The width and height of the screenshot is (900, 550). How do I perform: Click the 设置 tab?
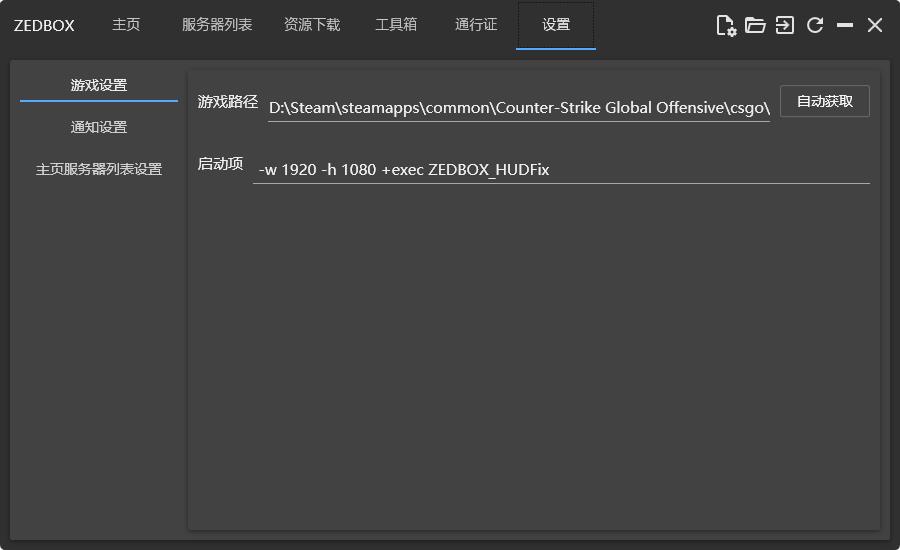pos(556,25)
